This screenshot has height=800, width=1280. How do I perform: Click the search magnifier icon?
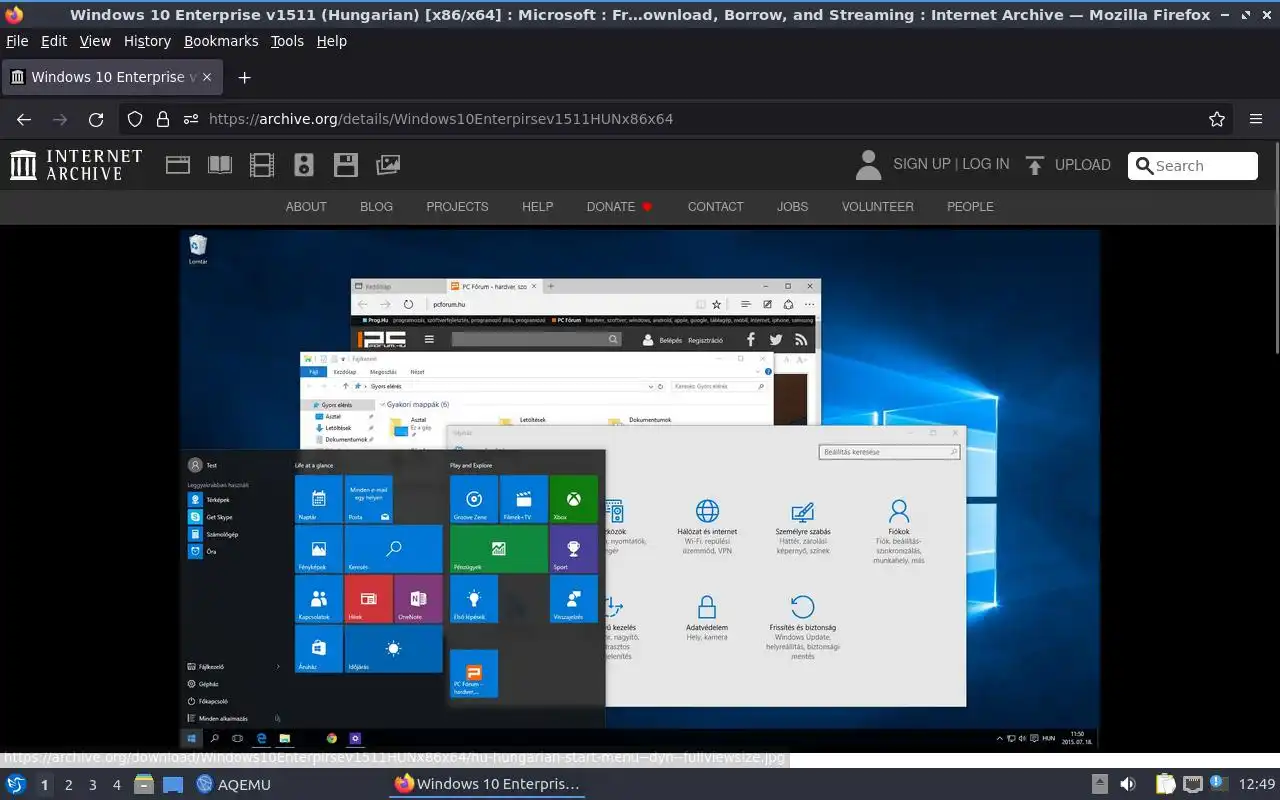1144,166
